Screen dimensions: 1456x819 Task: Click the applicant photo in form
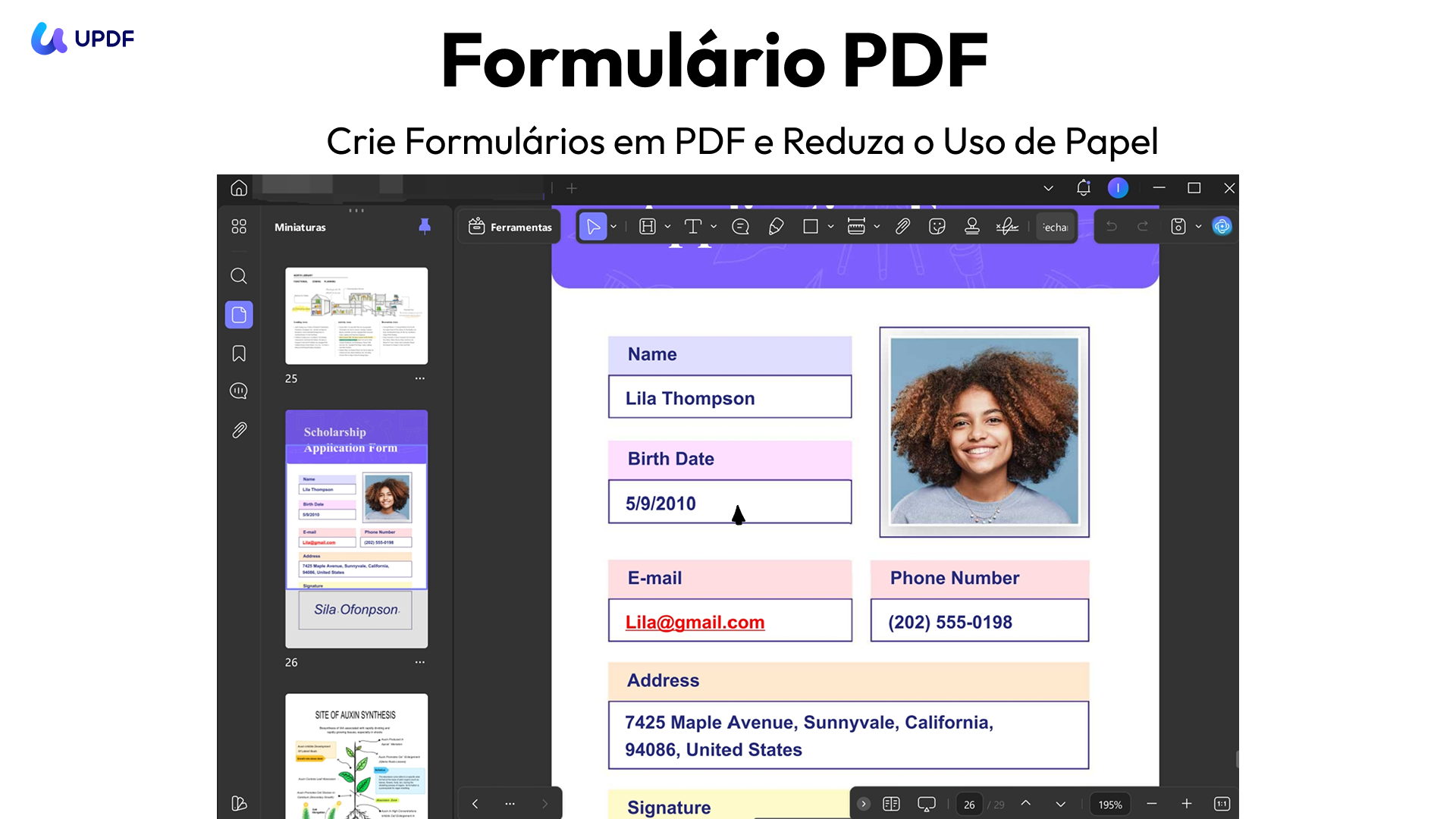pyautogui.click(x=984, y=431)
